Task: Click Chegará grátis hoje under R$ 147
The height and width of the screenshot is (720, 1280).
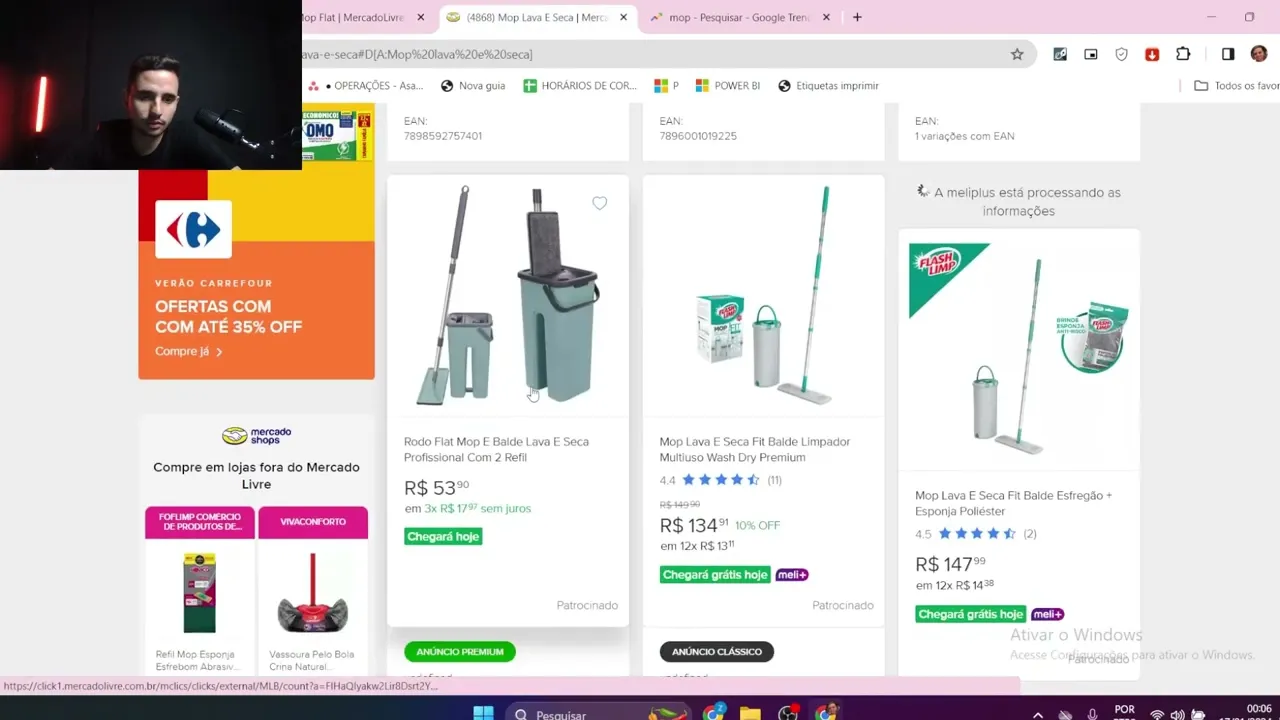Action: (971, 614)
